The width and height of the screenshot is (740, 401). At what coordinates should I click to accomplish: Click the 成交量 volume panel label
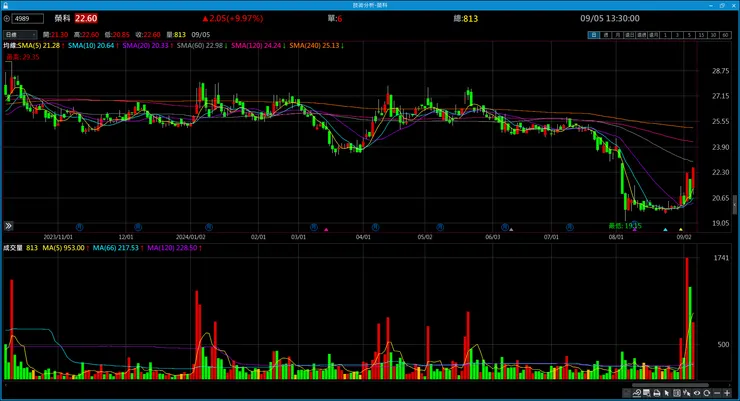click(x=13, y=248)
